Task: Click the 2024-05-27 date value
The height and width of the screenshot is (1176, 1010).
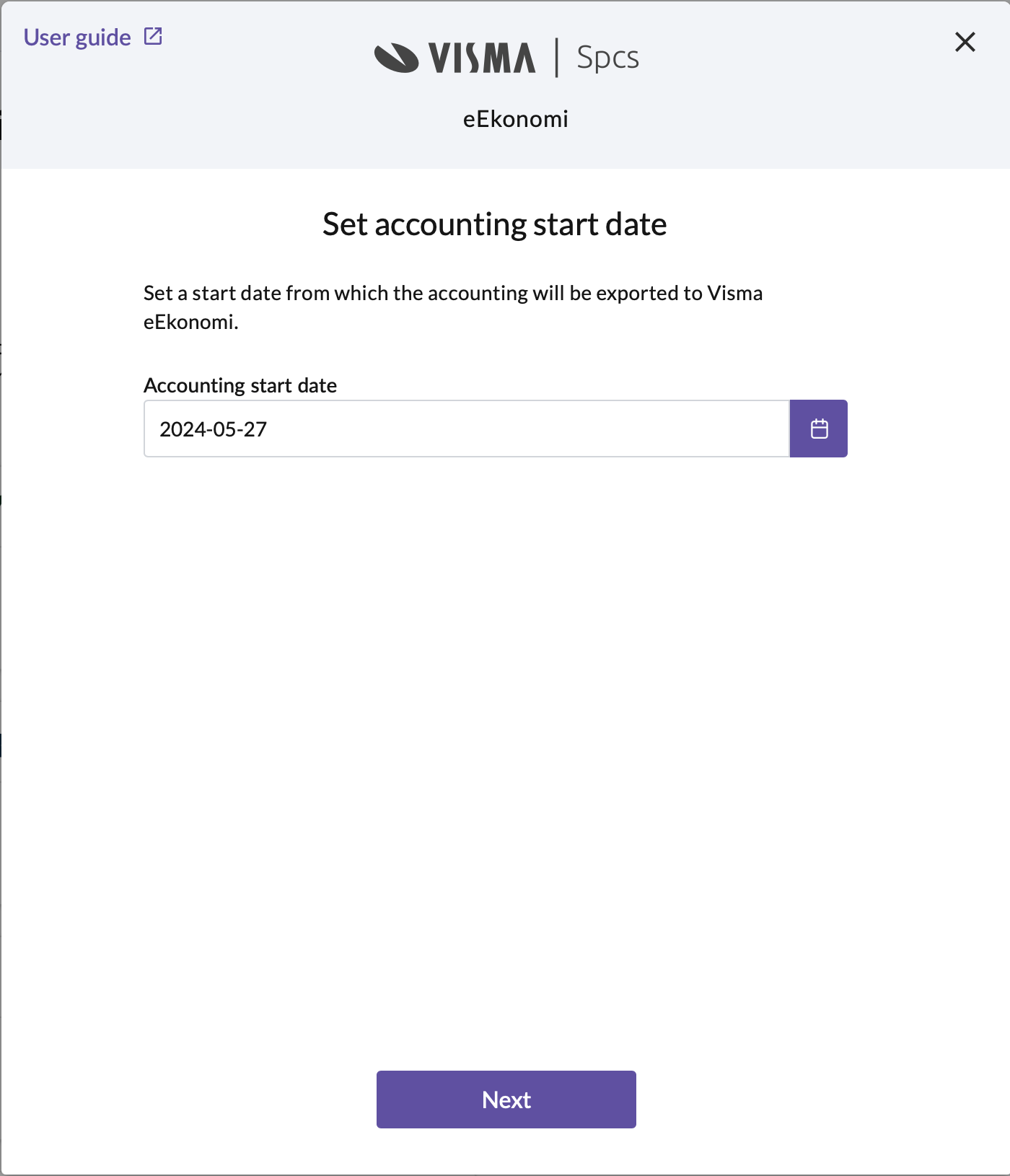Action: pos(213,429)
